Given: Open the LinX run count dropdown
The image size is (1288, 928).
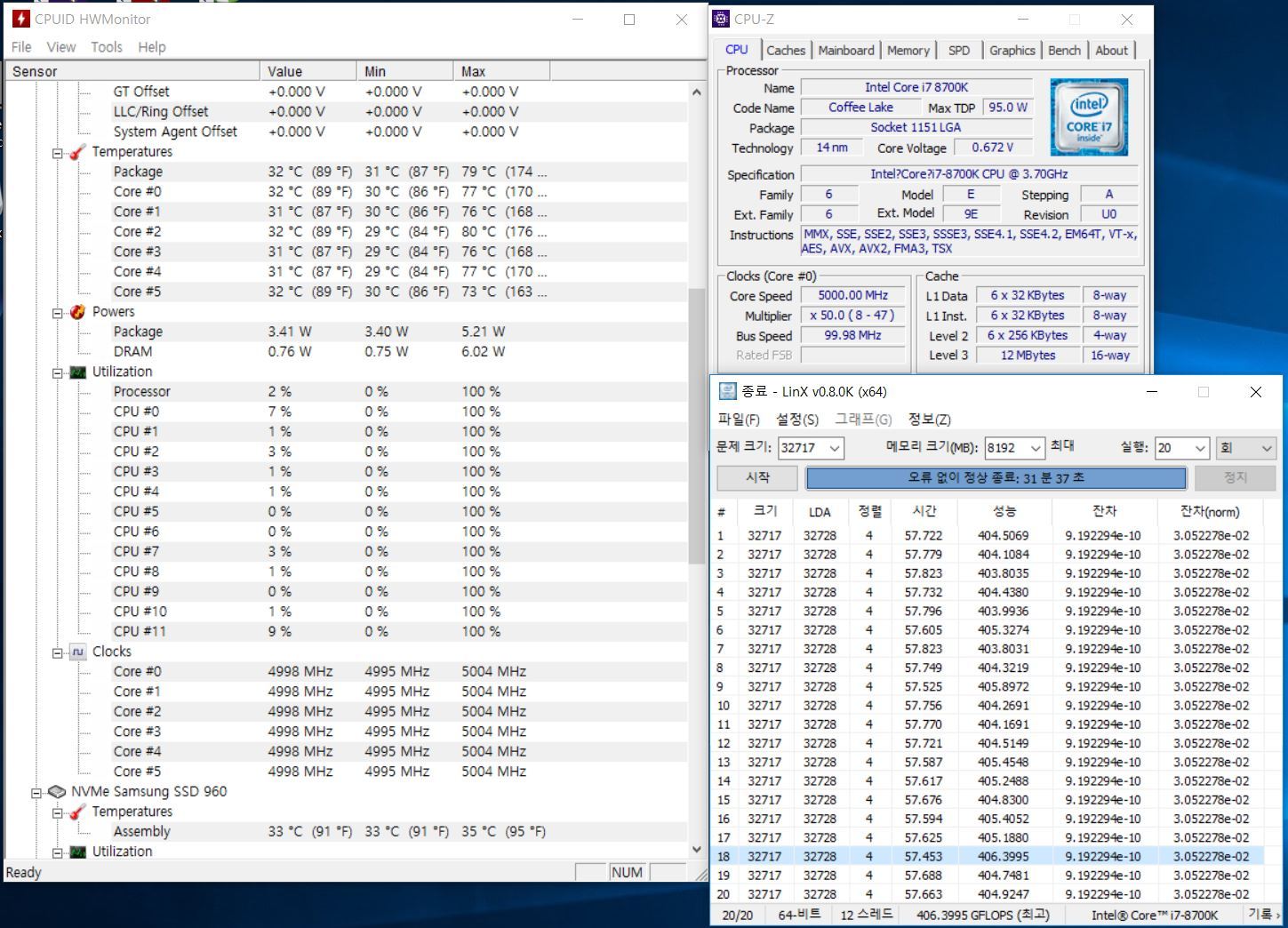Looking at the screenshot, I should [x=1200, y=448].
